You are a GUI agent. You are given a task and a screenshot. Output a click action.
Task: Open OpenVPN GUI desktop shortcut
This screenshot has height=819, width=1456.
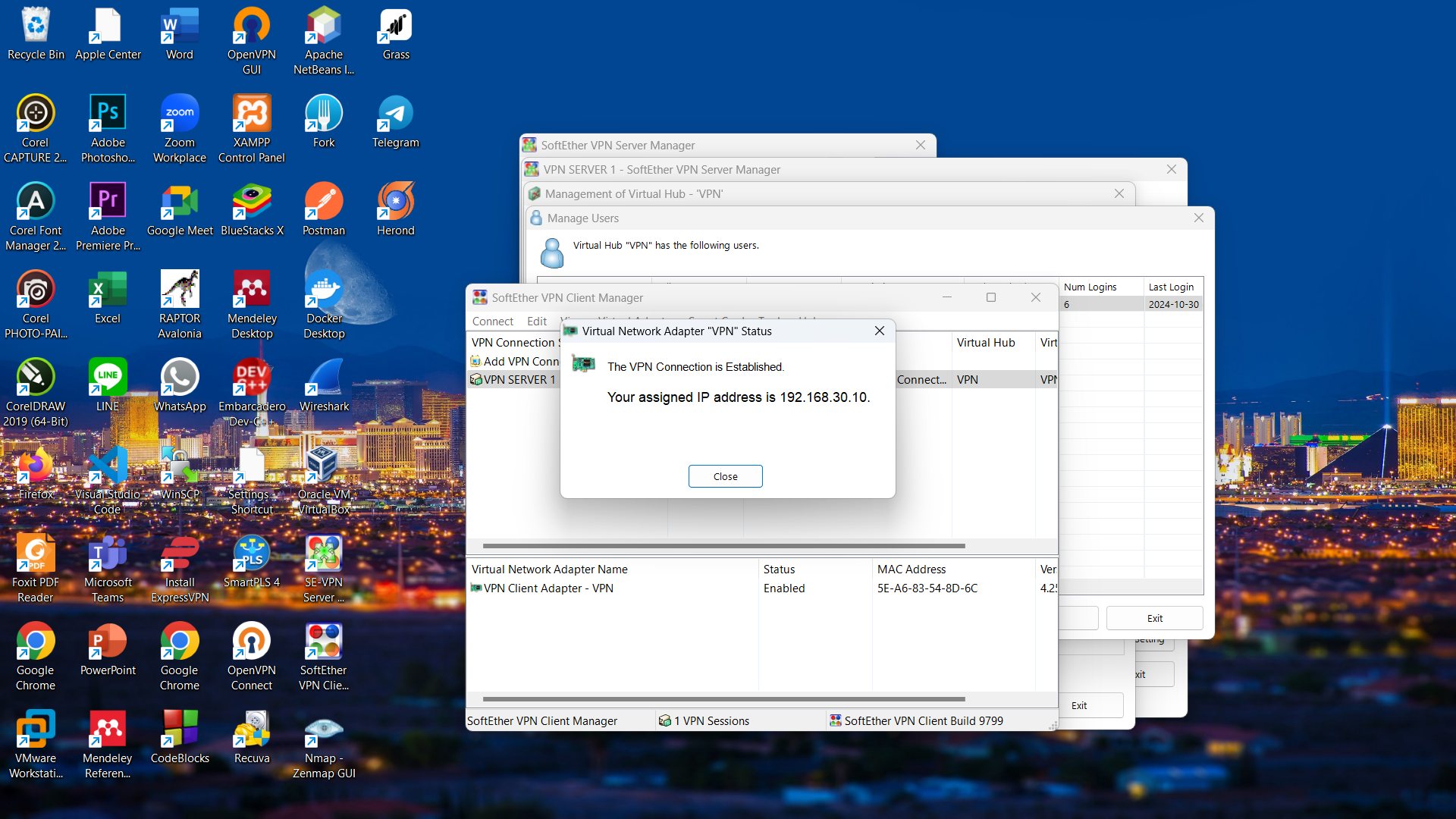(x=252, y=42)
